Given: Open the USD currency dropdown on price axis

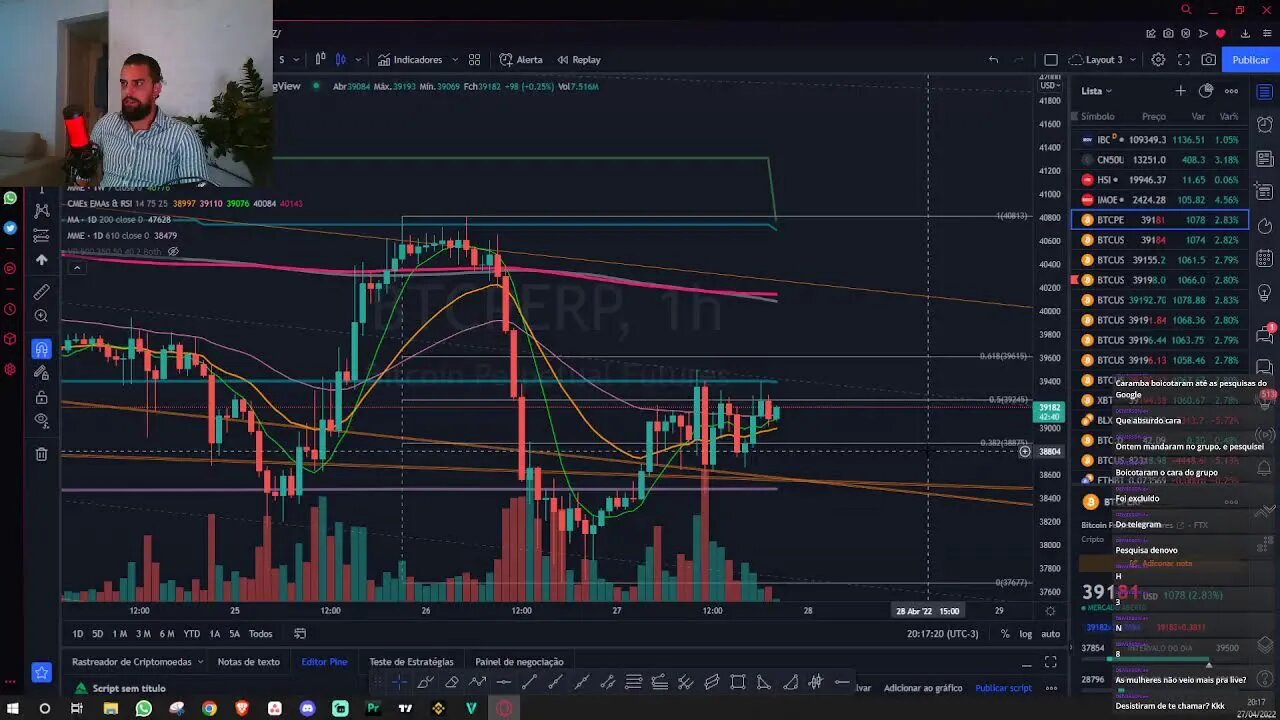Looking at the screenshot, I should tap(1050, 85).
